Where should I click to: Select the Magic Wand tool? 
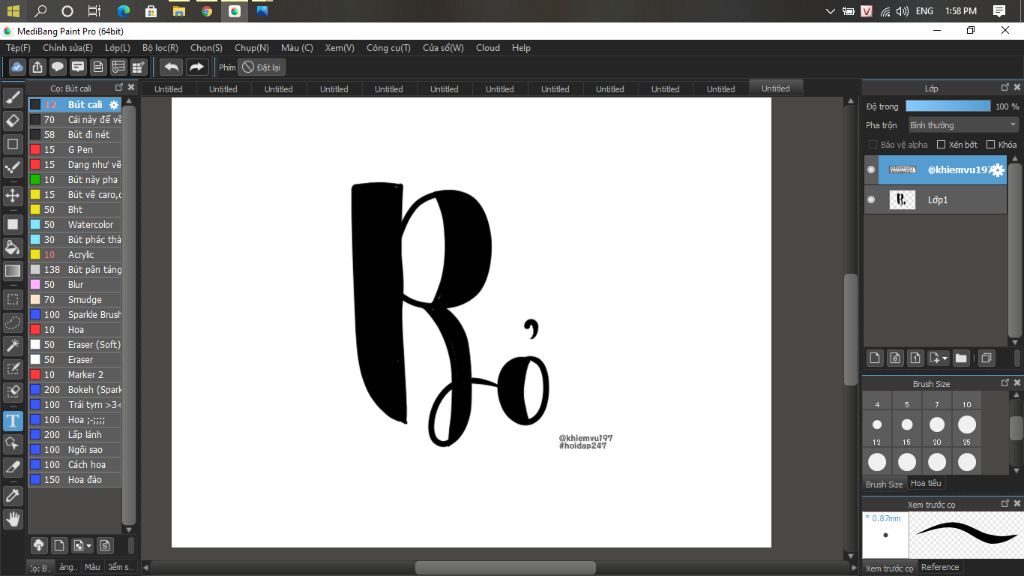12,345
